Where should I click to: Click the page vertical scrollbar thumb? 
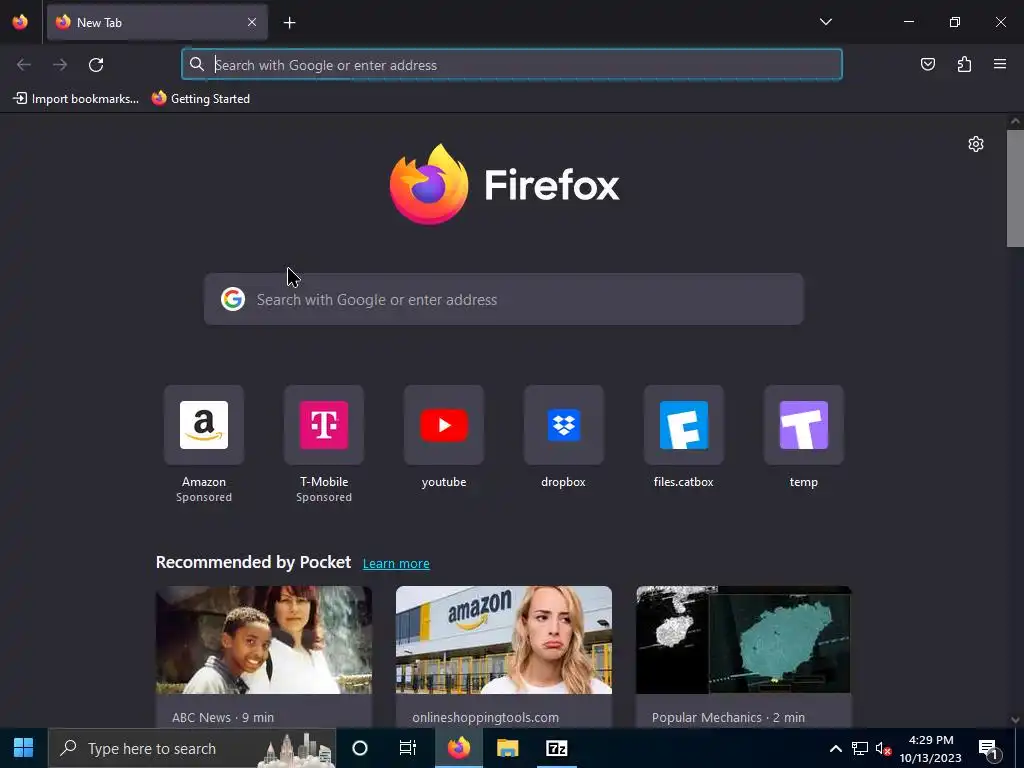[1015, 188]
